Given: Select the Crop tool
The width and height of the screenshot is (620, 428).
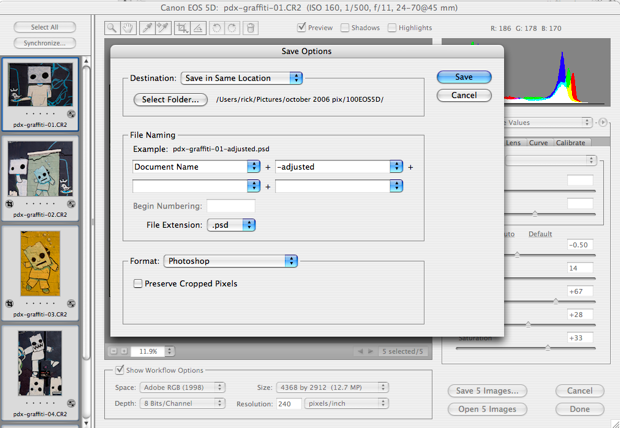Looking at the screenshot, I should [182, 28].
